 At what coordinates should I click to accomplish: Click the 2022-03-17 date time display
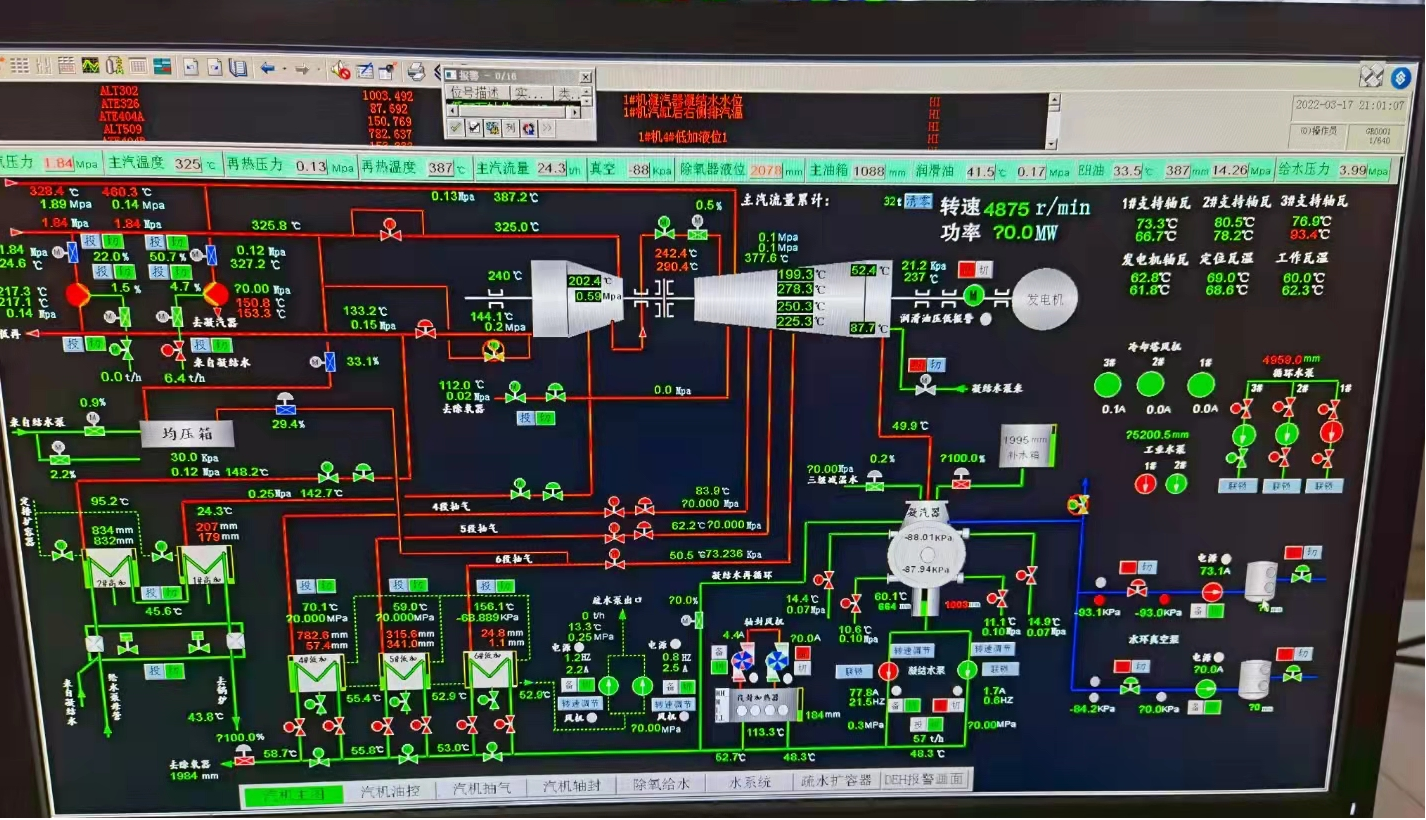(1349, 104)
